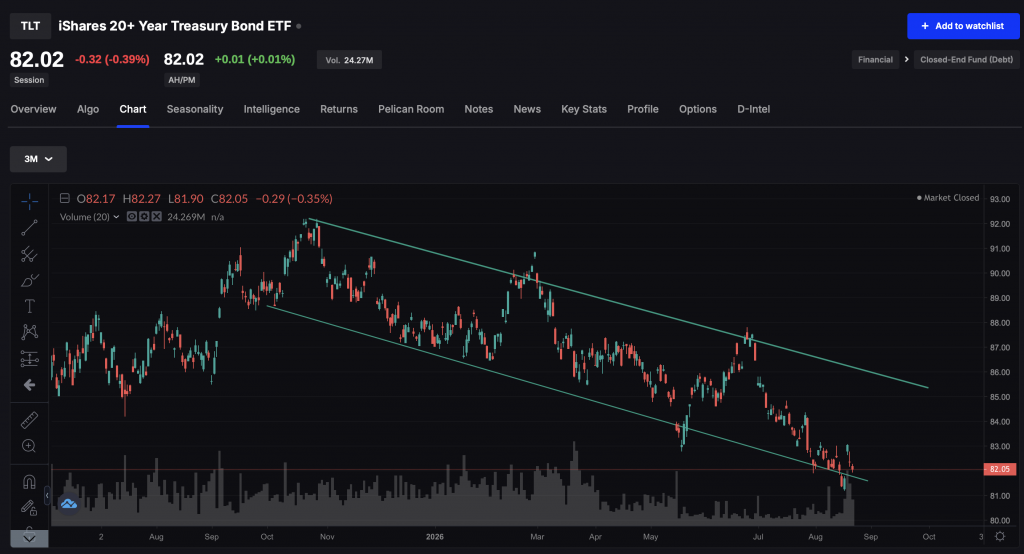Click the Market Closed status indicator
The width and height of the screenshot is (1024, 554).
[x=948, y=197]
